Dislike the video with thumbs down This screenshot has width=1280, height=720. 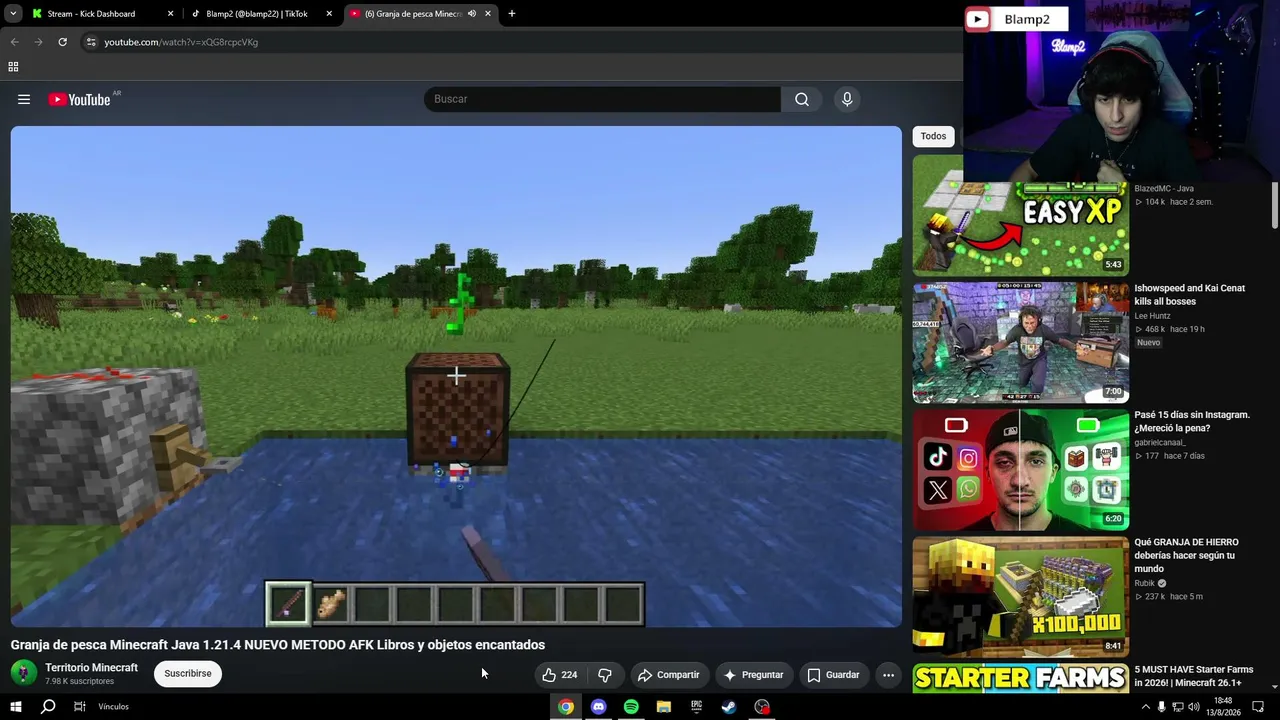(x=605, y=675)
